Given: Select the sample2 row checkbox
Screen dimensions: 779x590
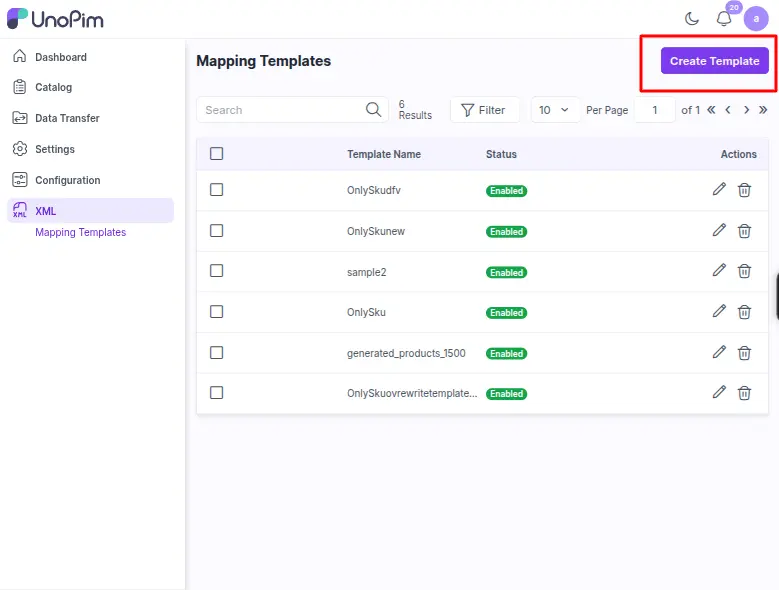Looking at the screenshot, I should (217, 271).
